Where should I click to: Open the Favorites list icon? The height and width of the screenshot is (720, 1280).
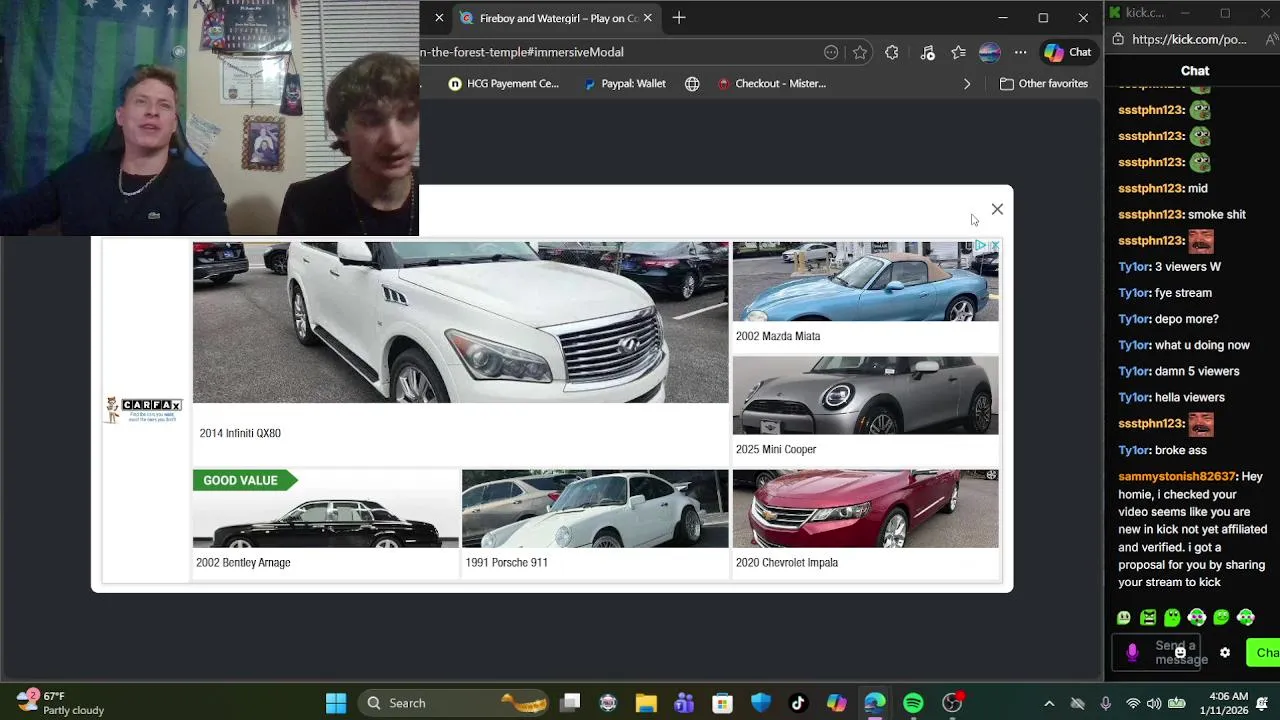click(x=958, y=52)
